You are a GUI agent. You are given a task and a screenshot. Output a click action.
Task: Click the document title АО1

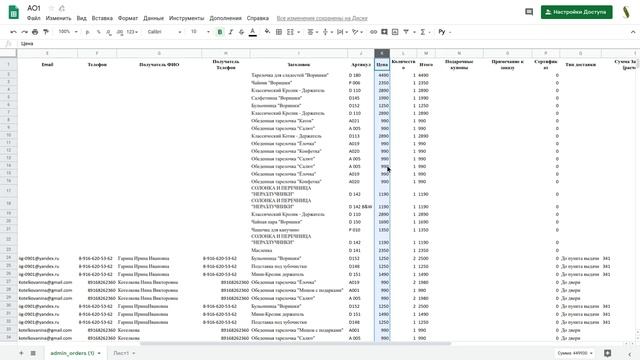coord(34,8)
